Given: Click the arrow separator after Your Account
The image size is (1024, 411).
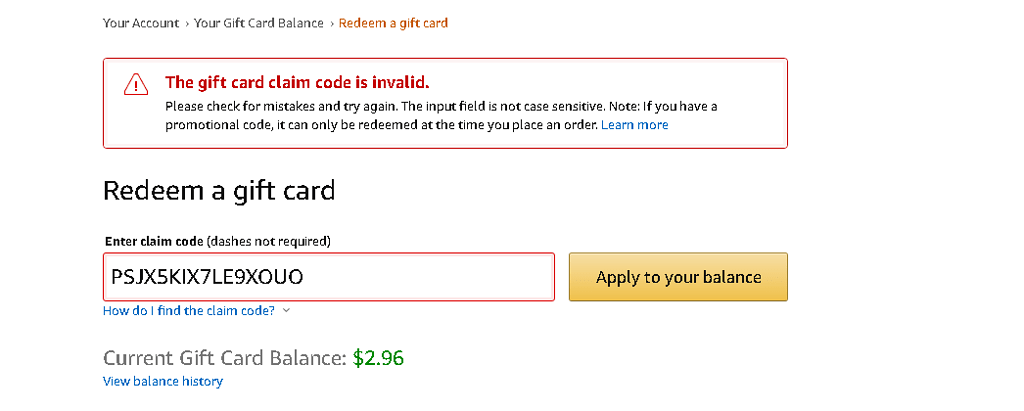Looking at the screenshot, I should (x=187, y=24).
